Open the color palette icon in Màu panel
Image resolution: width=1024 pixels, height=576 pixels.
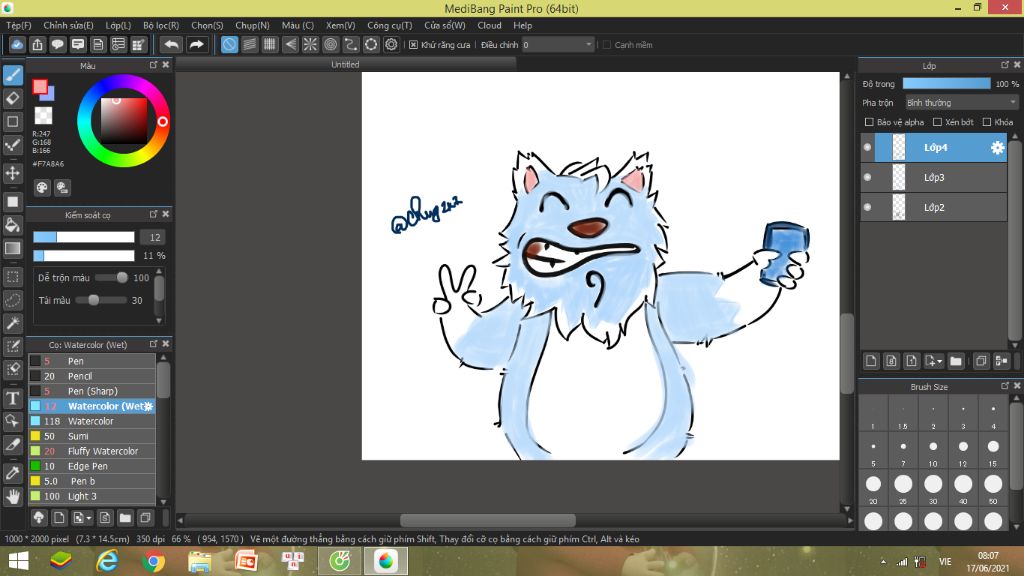coord(42,188)
